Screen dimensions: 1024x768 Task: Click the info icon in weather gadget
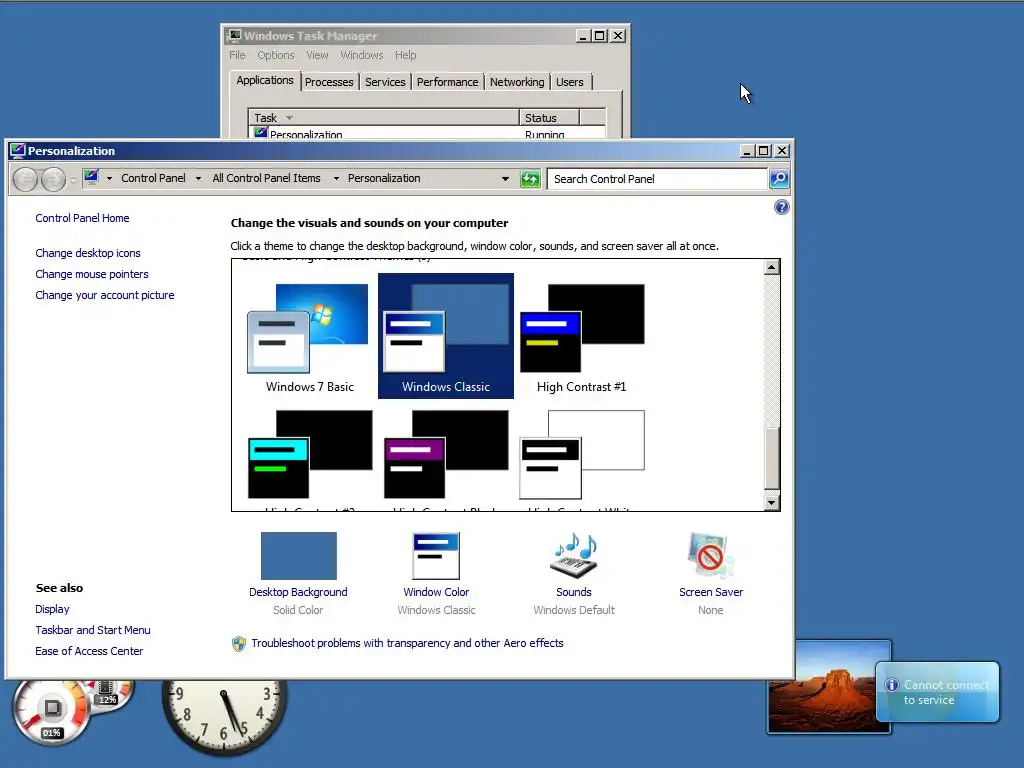click(891, 685)
